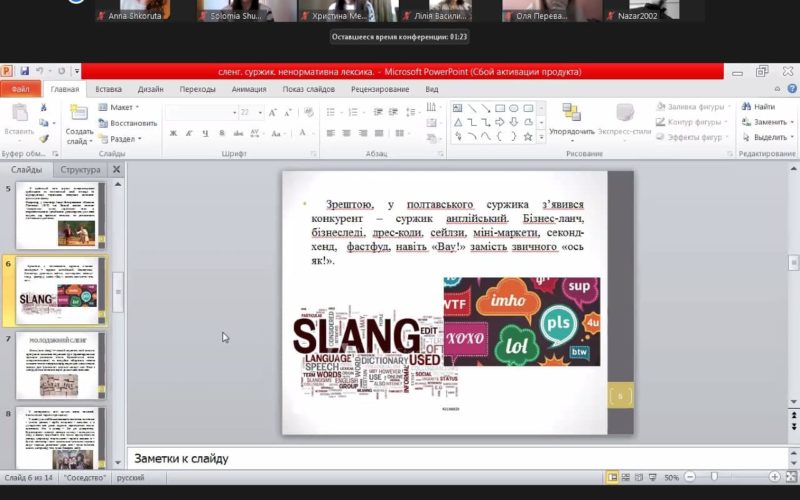This screenshot has width=800, height=500.
Task: Select slide 7 thumbnail in slides panel
Action: click(60, 365)
